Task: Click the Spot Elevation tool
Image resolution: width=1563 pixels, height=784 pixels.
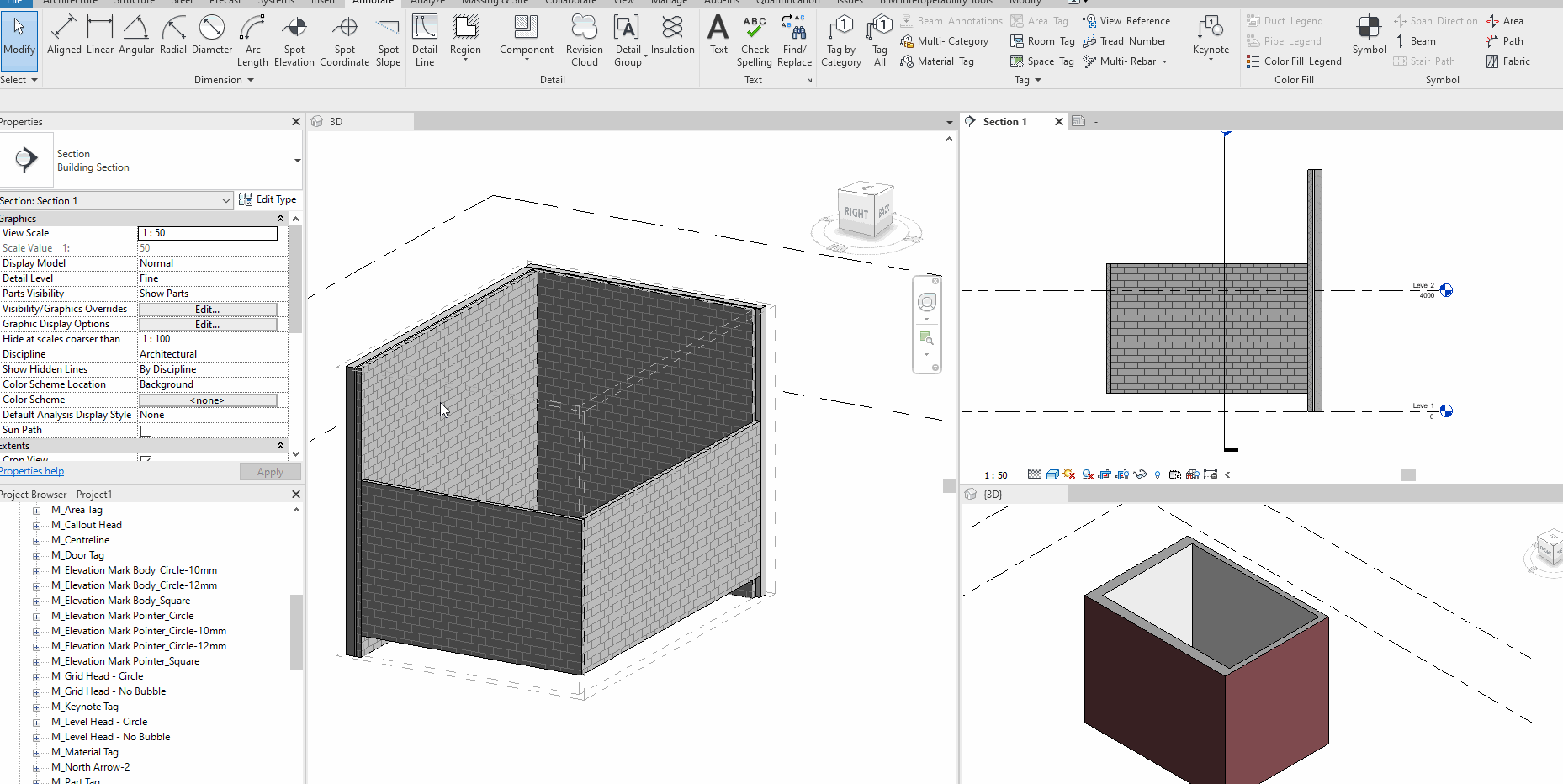Action: 294,40
